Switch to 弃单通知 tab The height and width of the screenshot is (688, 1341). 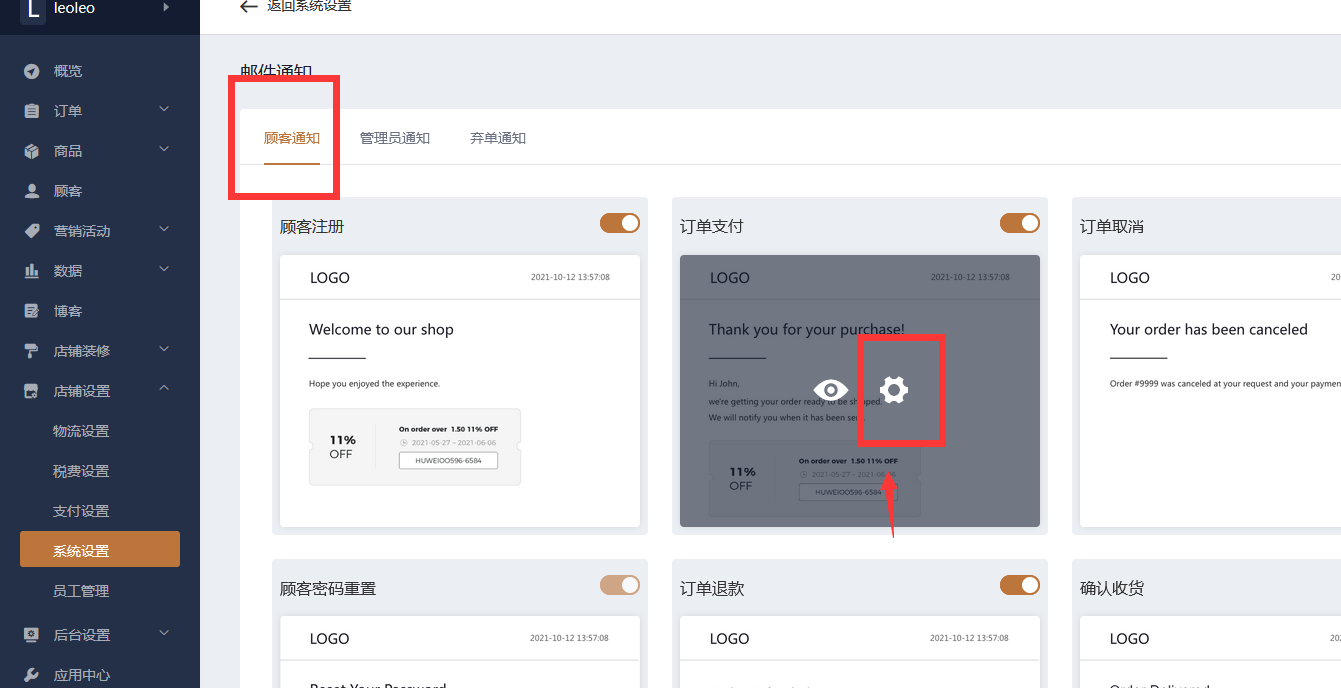click(498, 138)
